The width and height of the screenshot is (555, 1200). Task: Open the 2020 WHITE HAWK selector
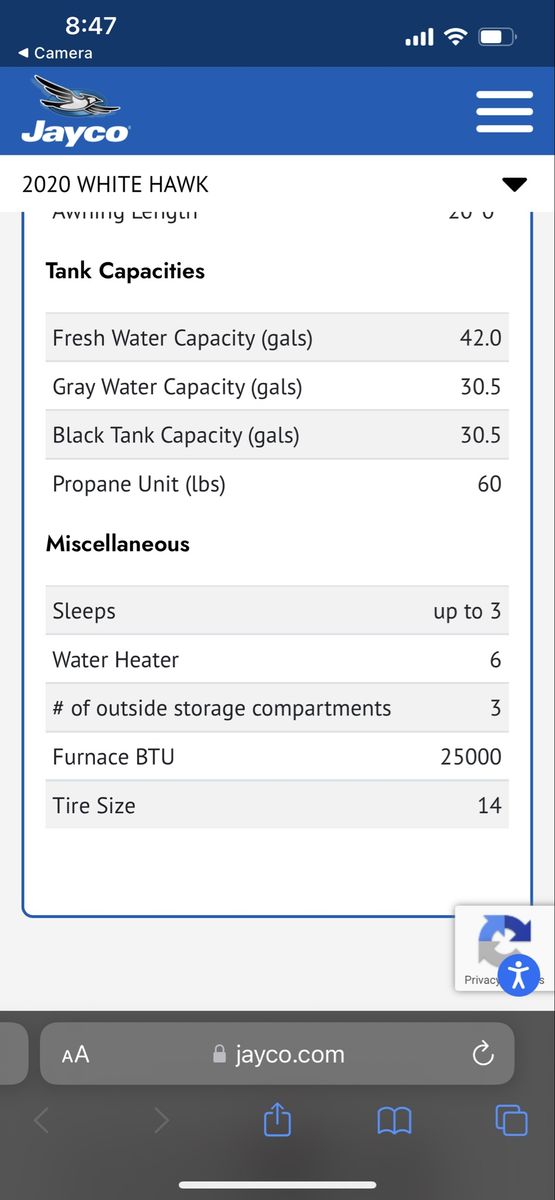[x=277, y=184]
